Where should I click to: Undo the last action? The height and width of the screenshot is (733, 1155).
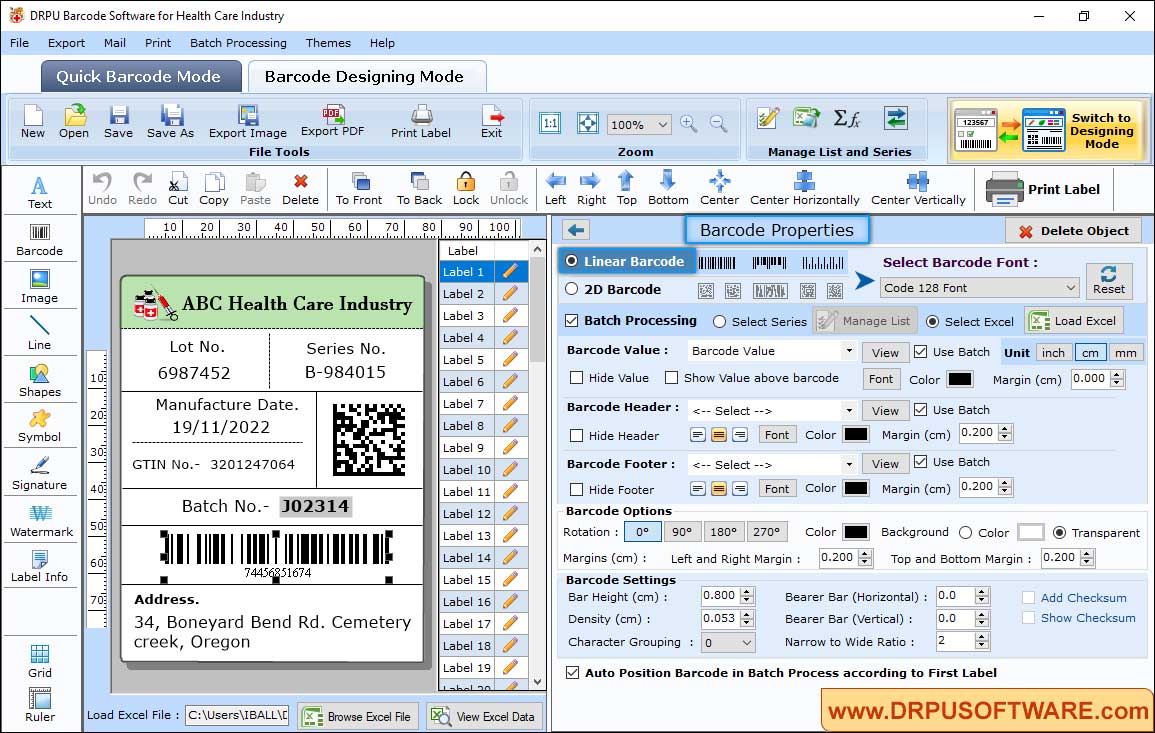click(x=102, y=189)
